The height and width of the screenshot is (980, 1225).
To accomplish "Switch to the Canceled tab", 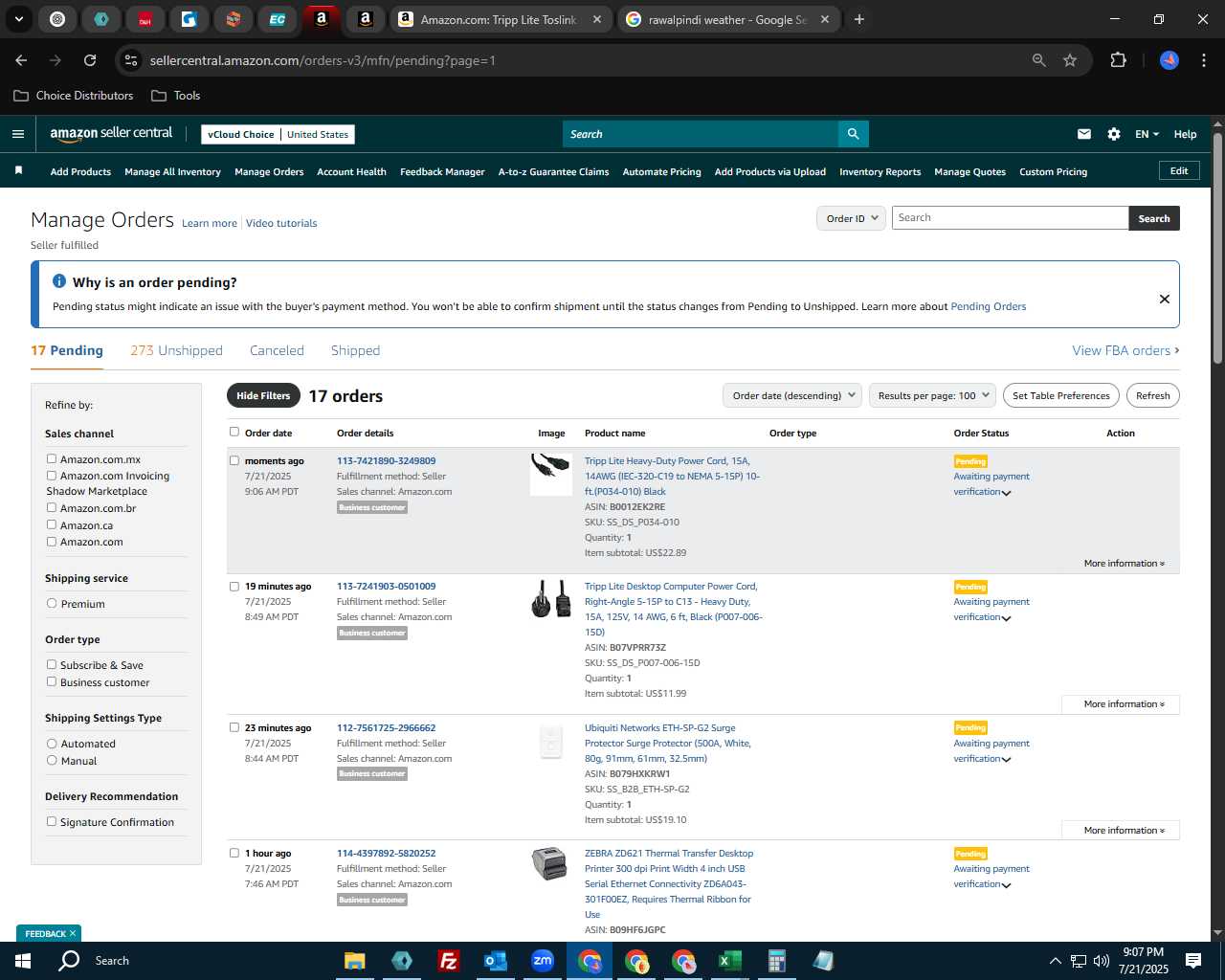I will pyautogui.click(x=277, y=350).
